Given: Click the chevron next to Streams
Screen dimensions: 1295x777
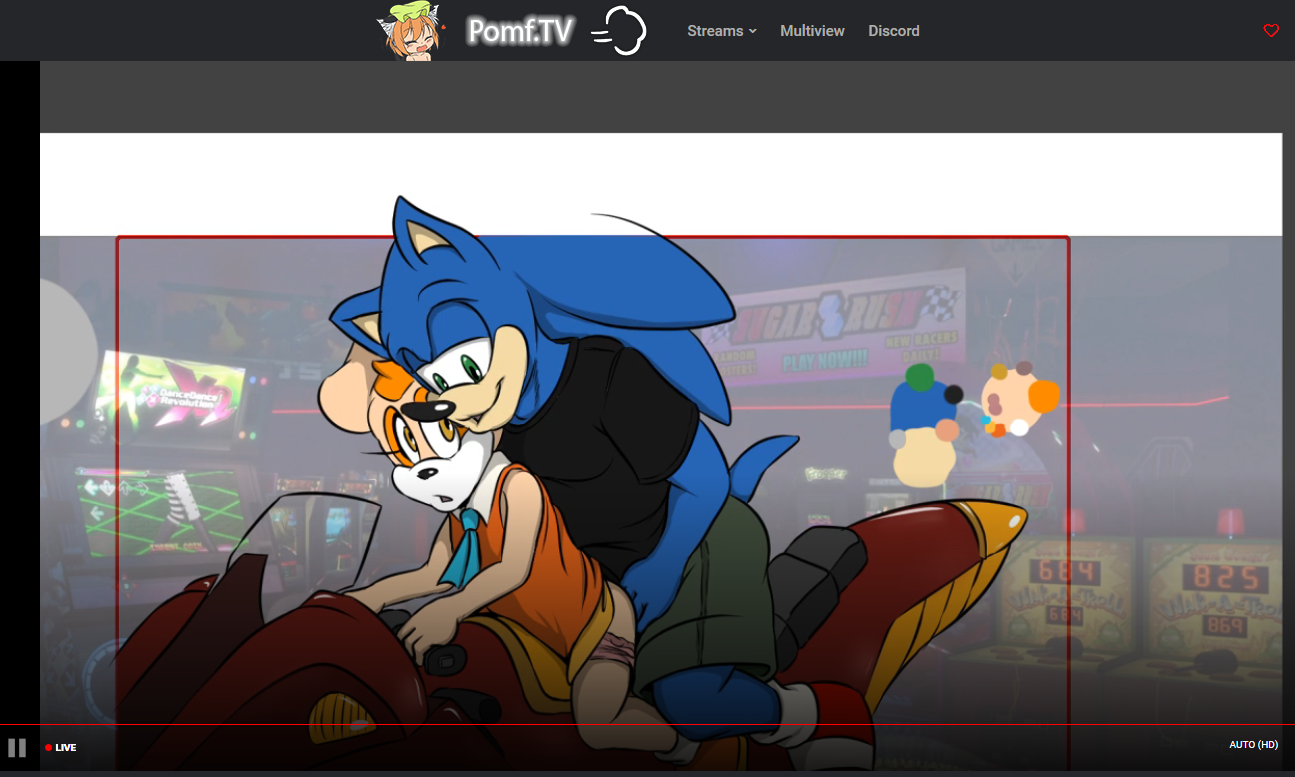Looking at the screenshot, I should (x=753, y=32).
